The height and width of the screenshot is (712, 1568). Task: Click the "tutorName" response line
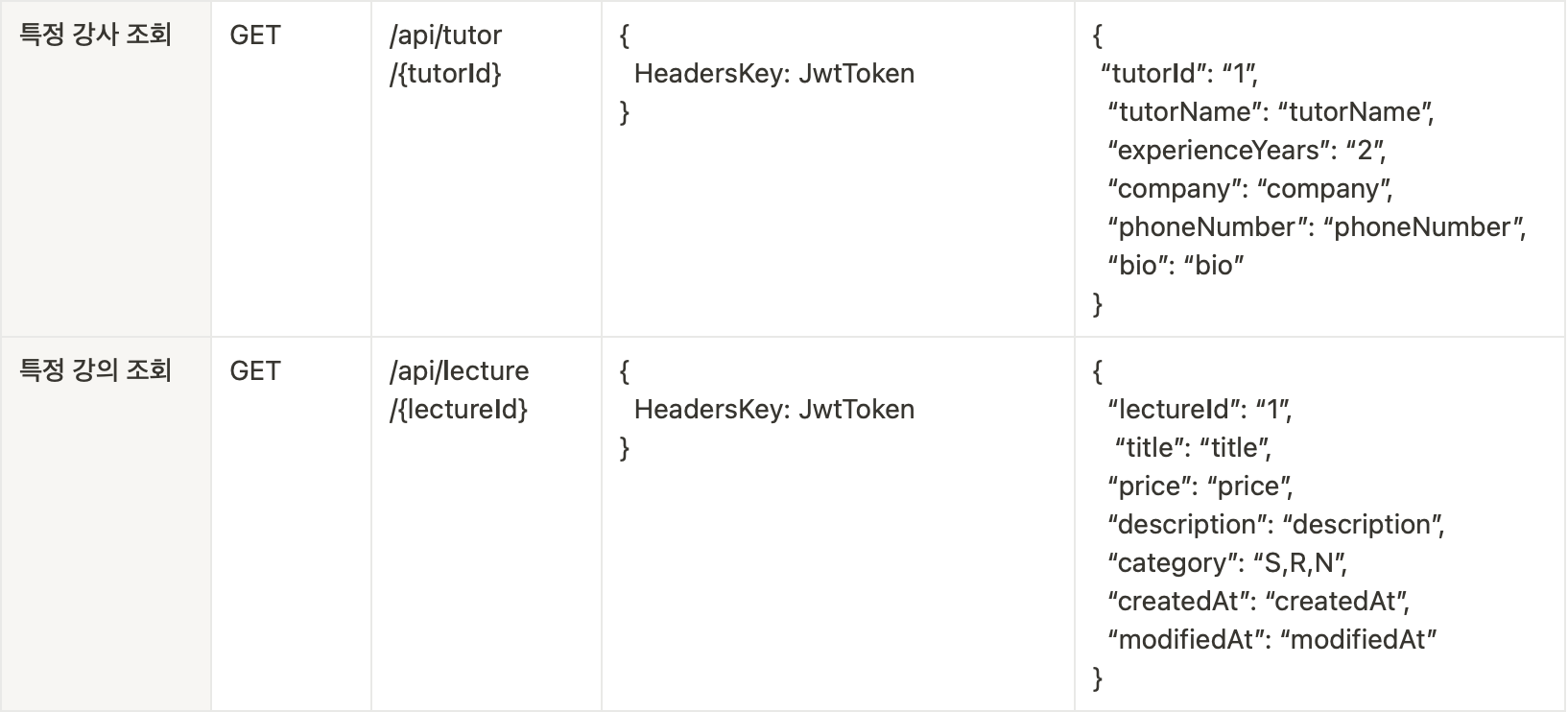(1271, 112)
